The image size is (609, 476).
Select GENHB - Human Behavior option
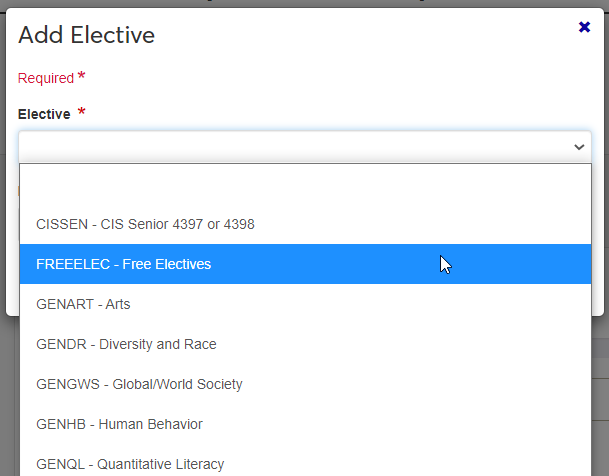[119, 424]
